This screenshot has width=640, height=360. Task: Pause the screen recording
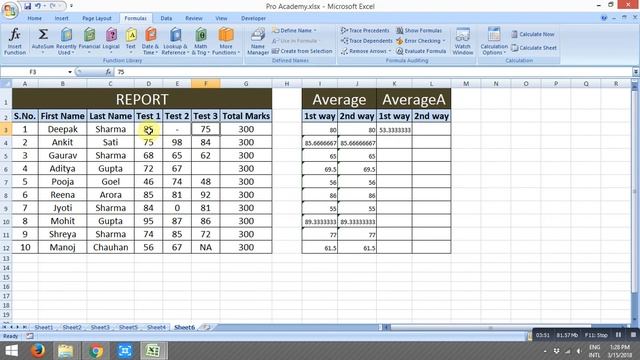pos(618,335)
